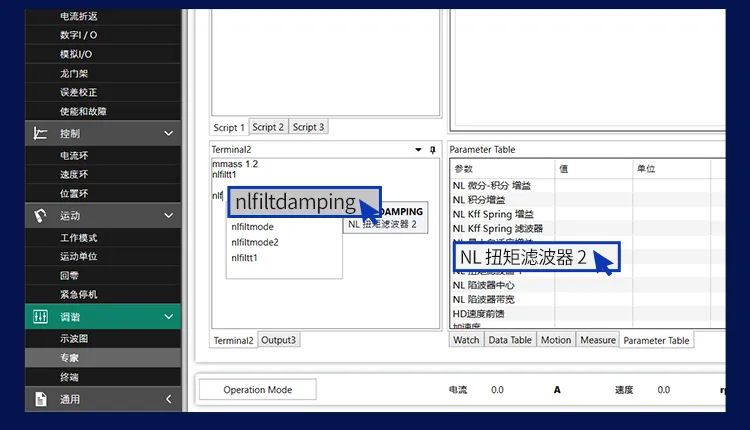
Task: Open the Watch tab
Action: pos(466,340)
